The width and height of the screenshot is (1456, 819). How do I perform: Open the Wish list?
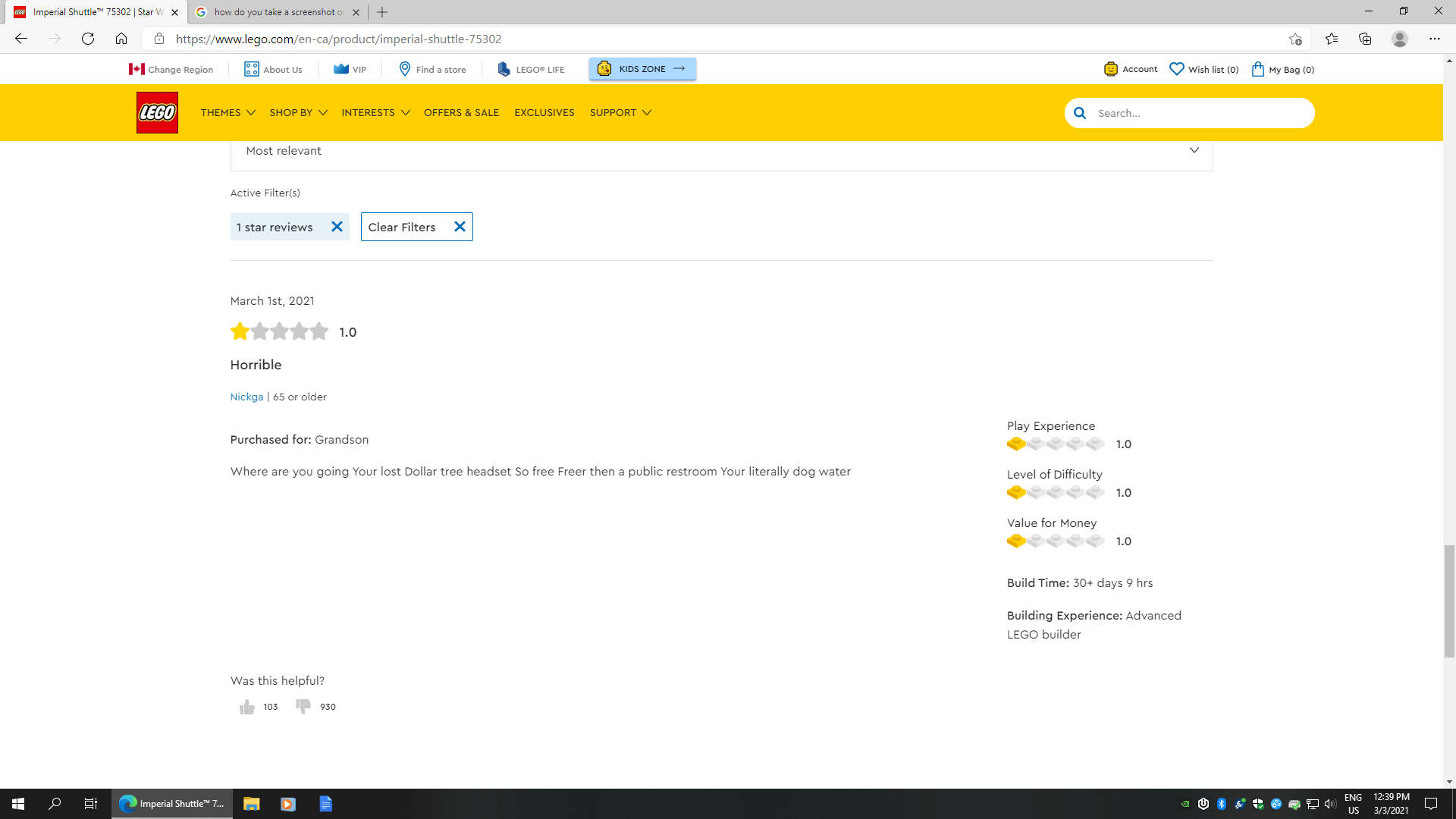click(1203, 69)
